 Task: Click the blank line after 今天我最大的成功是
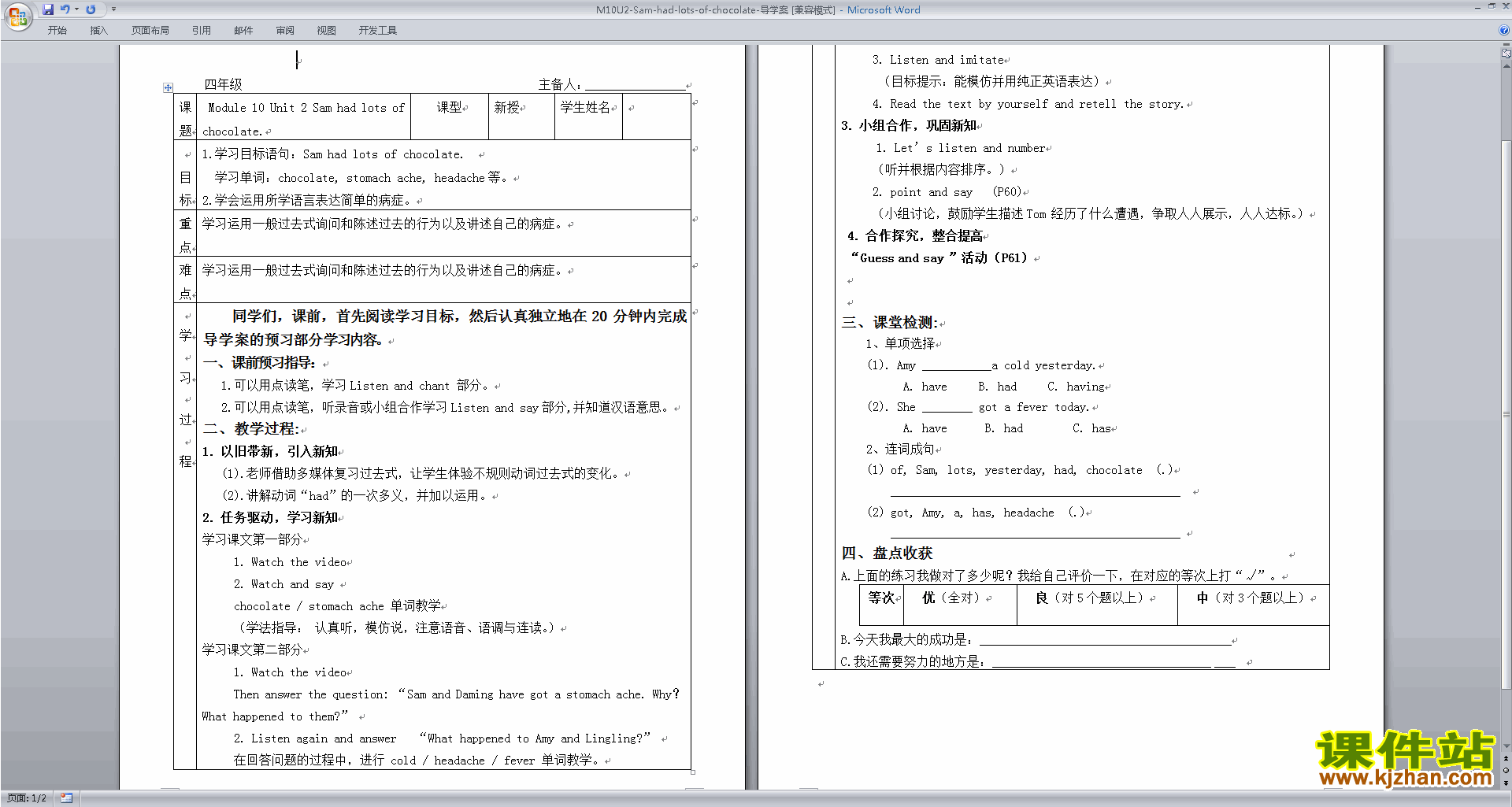coord(1105,640)
